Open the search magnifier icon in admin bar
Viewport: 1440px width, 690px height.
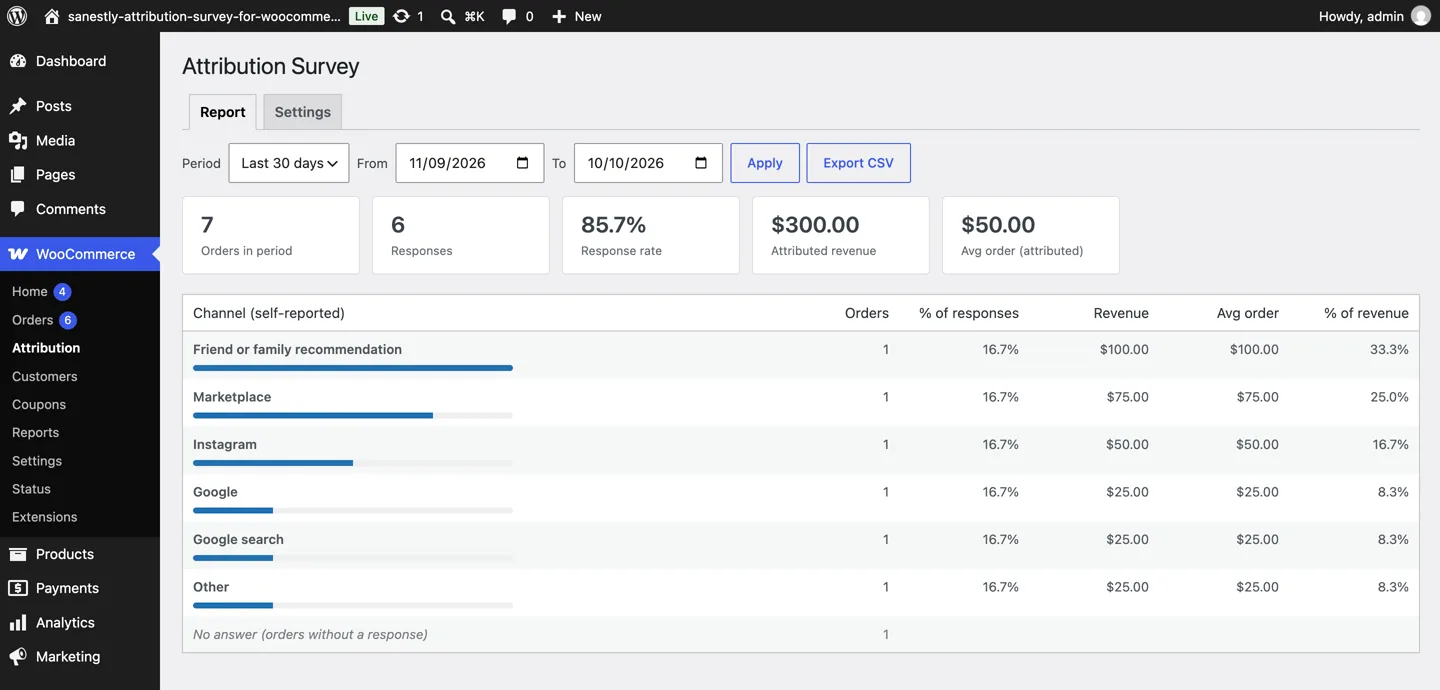click(449, 16)
